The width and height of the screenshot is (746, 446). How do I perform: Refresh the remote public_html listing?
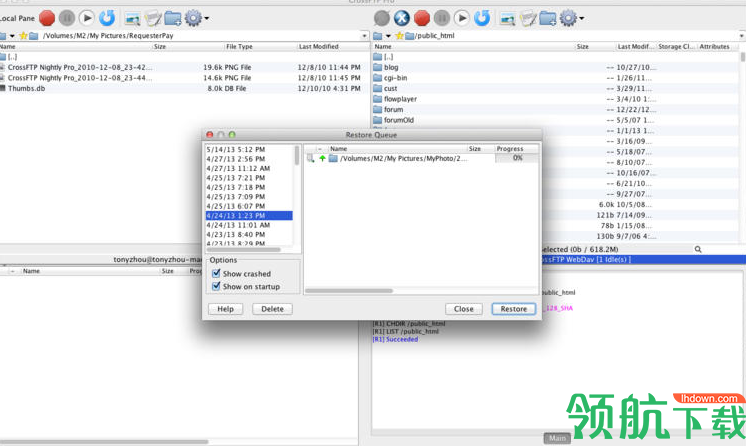click(482, 18)
